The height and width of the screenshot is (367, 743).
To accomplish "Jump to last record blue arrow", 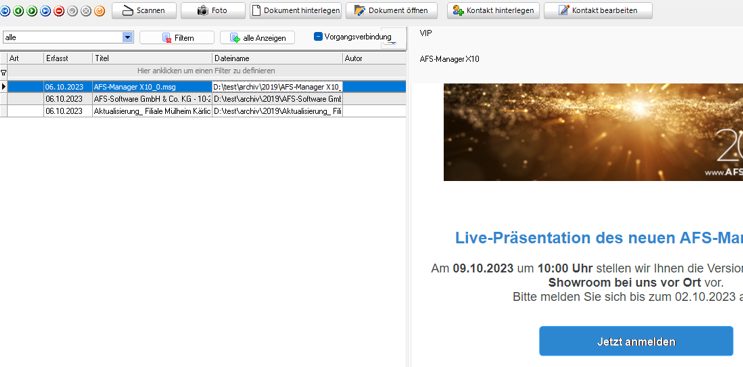I will (45, 11).
